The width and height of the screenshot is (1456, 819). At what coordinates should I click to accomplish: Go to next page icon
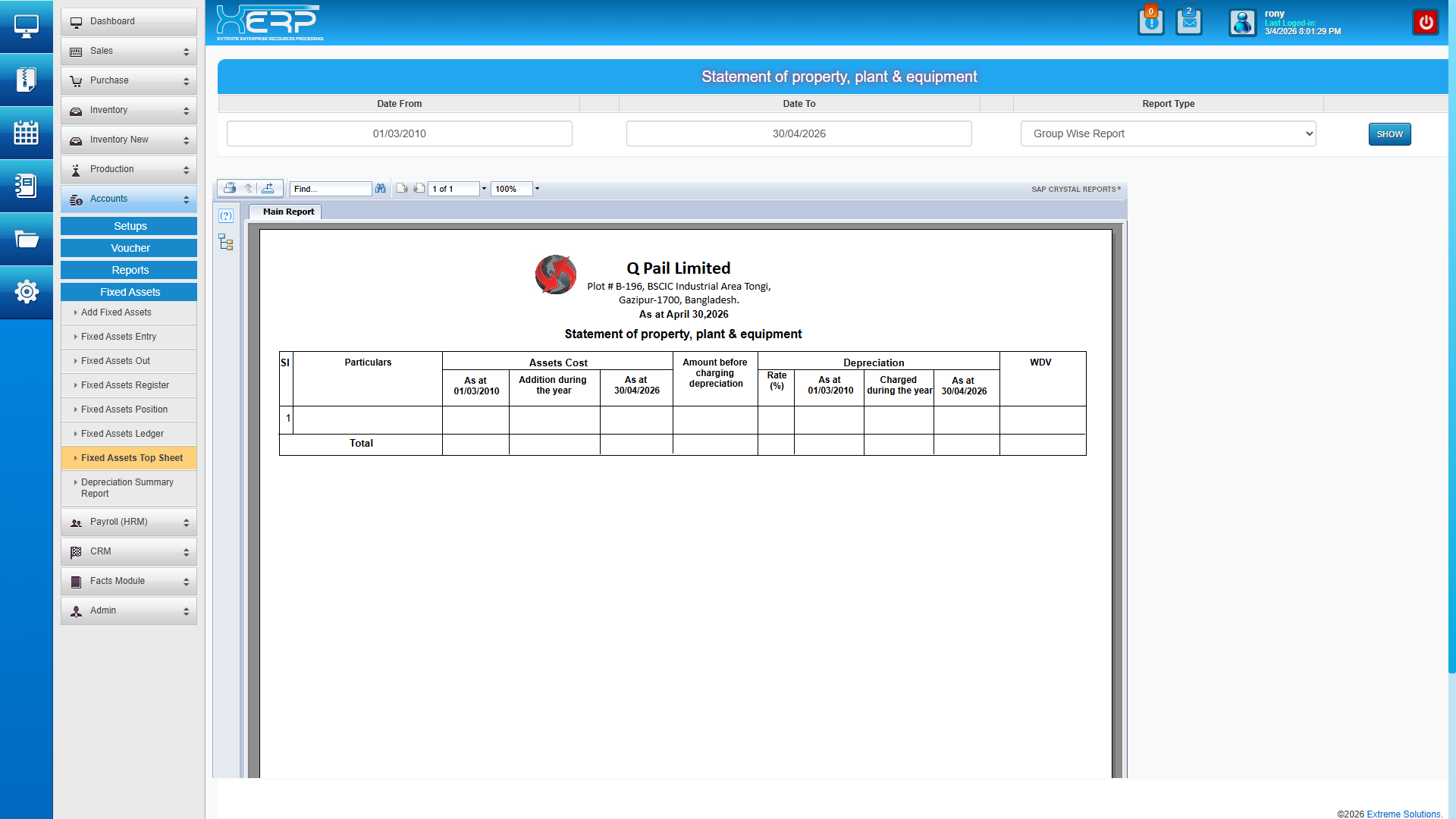[x=419, y=188]
